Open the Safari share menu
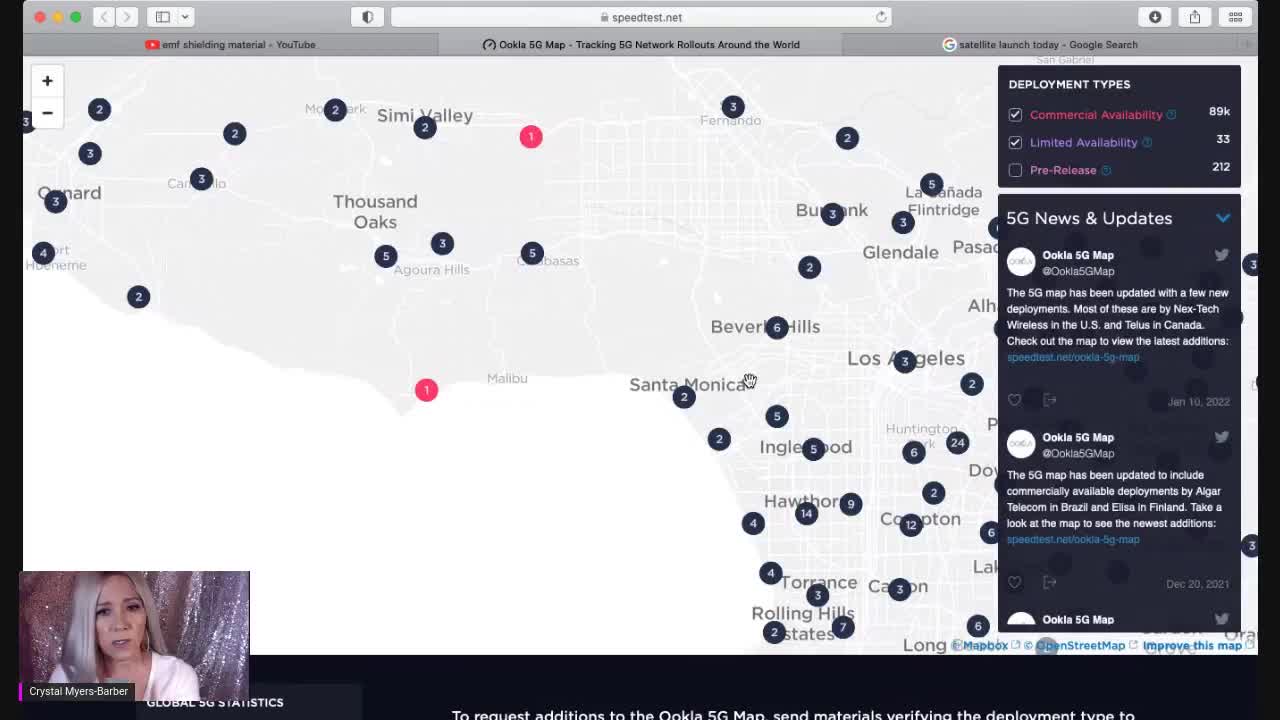This screenshot has height=720, width=1280. [x=1195, y=17]
